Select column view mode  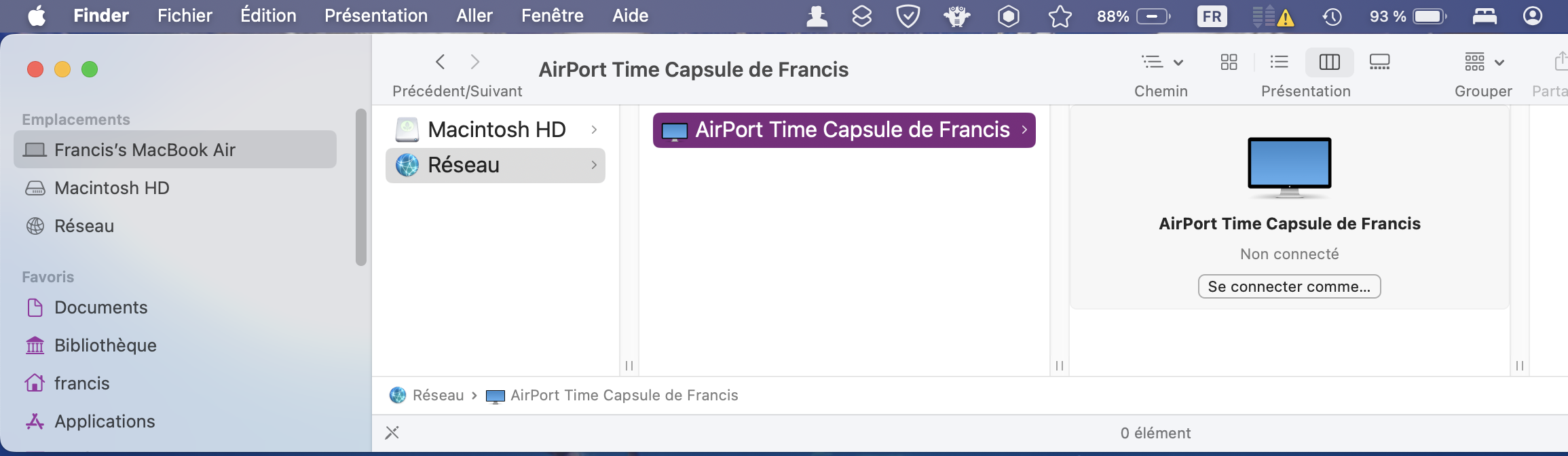tap(1329, 62)
